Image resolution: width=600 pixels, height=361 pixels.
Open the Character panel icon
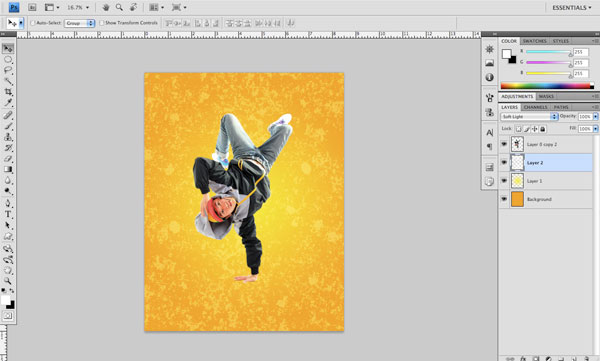[489, 132]
